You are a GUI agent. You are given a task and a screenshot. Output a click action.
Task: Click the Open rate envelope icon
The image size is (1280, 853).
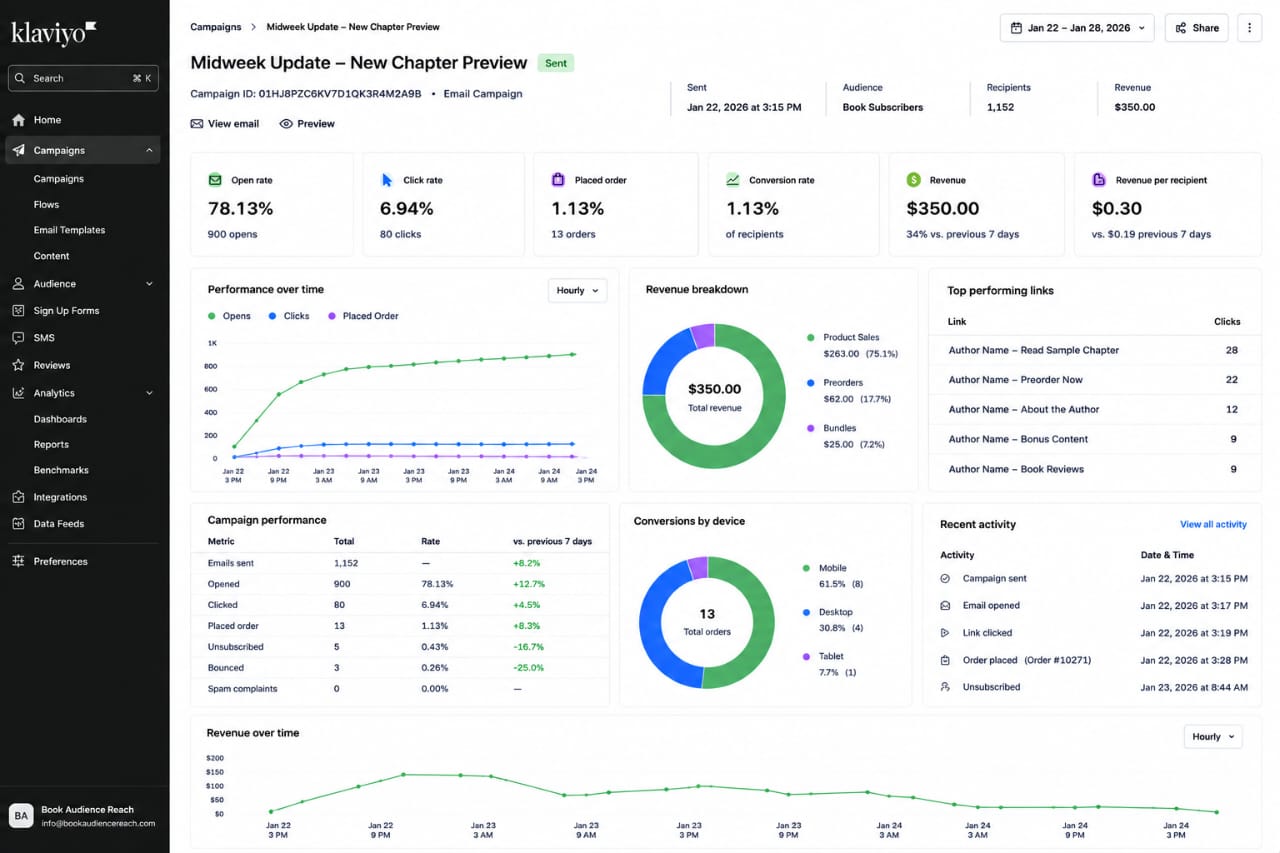tap(215, 180)
